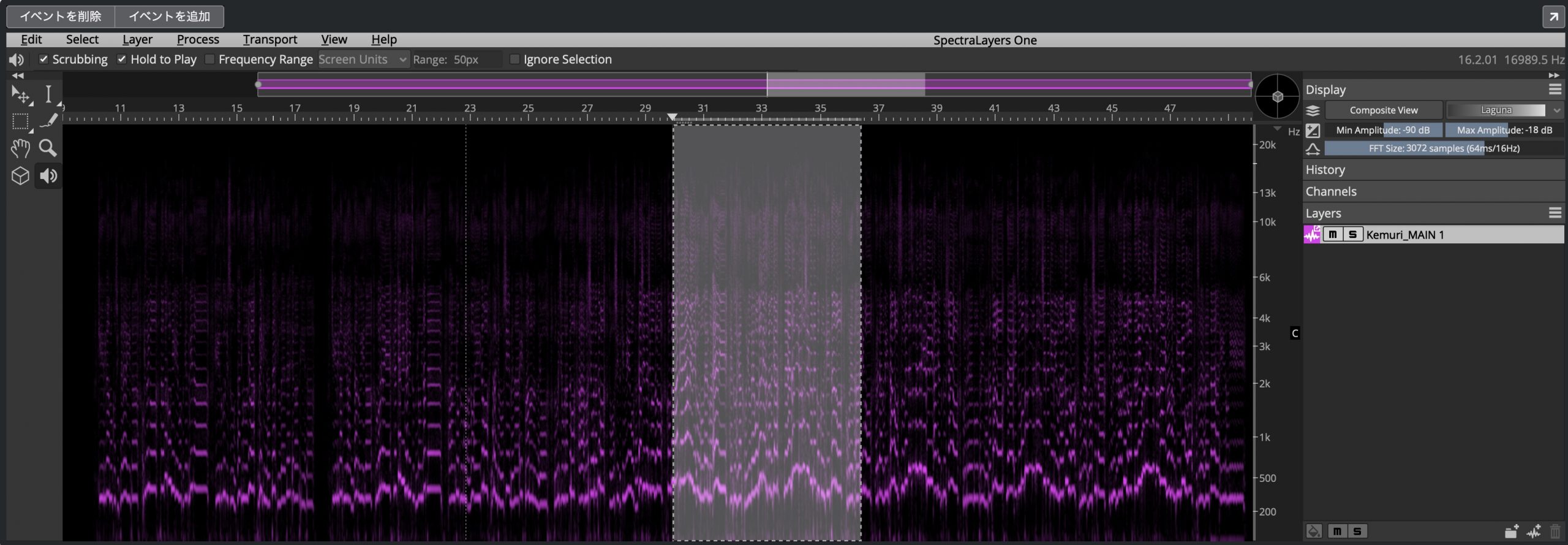Adjust the Min Amplitude slider
This screenshot has height=545, width=1568.
coord(1383,130)
